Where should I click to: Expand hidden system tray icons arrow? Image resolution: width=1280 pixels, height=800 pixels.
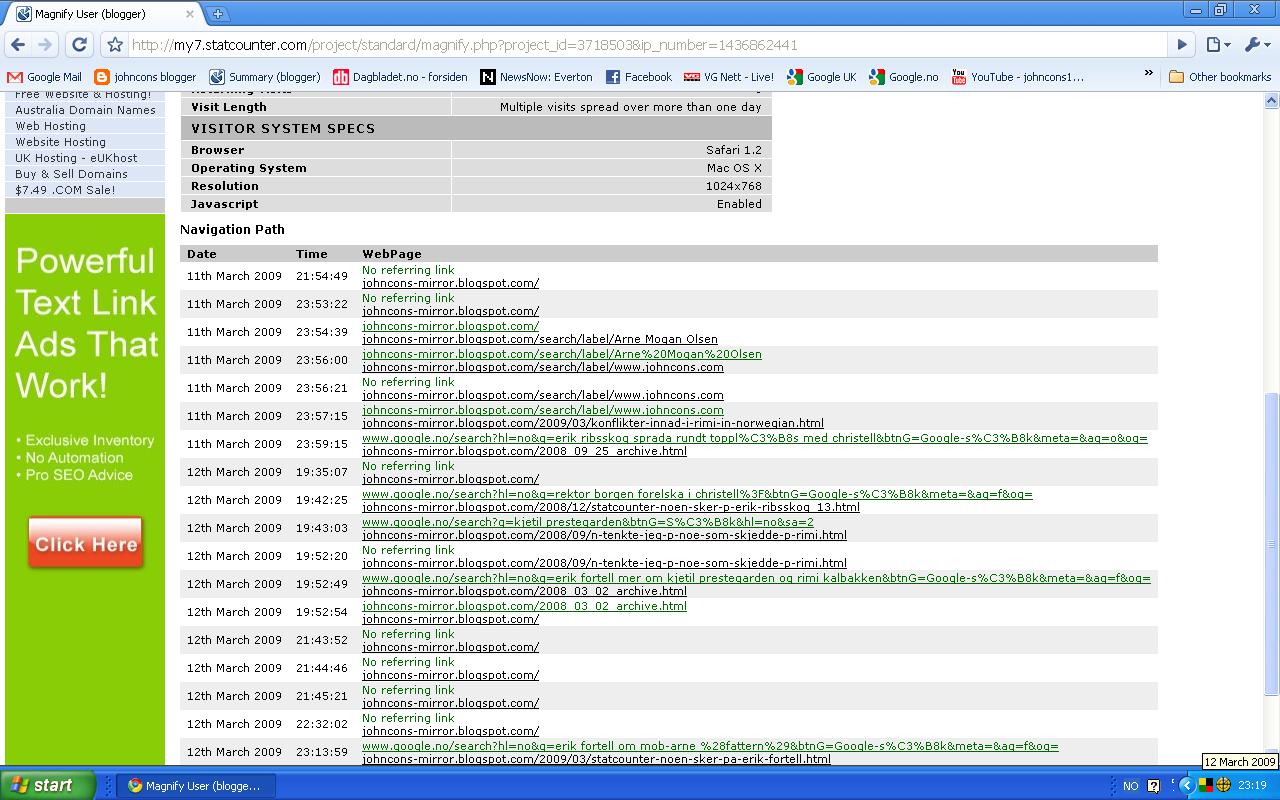[x=1187, y=786]
